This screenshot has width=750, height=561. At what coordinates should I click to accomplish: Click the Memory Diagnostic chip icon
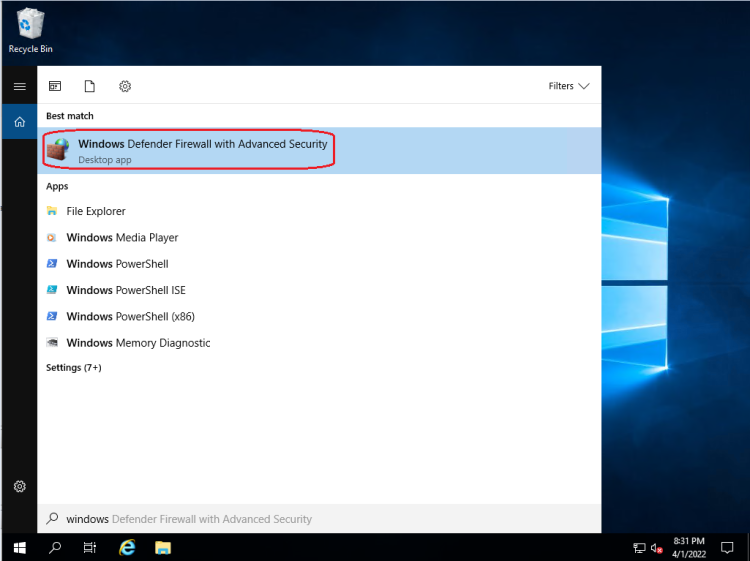pyautogui.click(x=52, y=342)
